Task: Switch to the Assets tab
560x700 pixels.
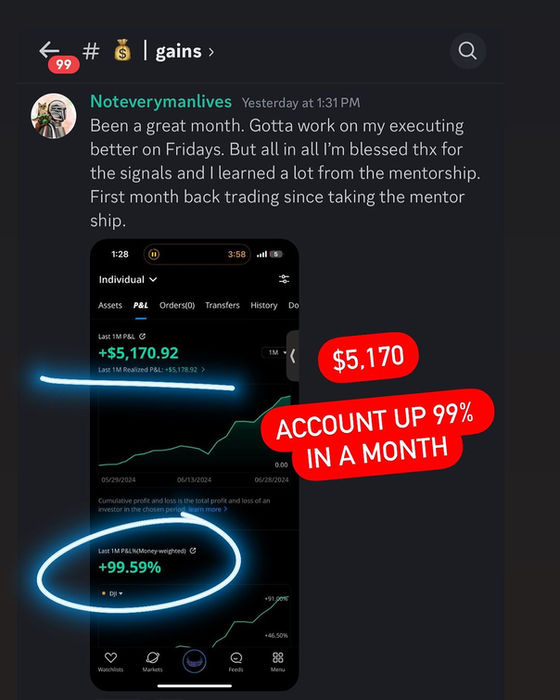Action: coord(110,305)
